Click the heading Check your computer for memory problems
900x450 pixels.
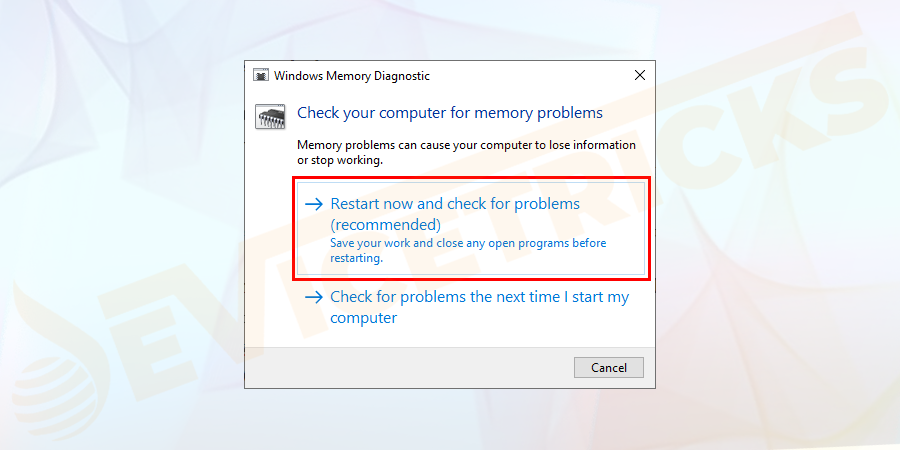[450, 113]
